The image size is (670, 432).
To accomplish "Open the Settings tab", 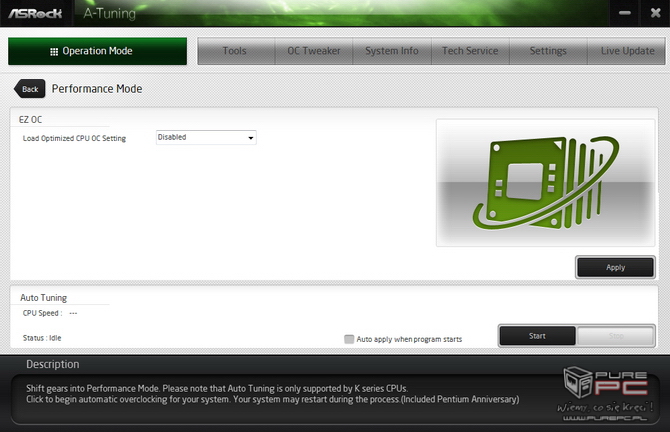I will pos(548,51).
